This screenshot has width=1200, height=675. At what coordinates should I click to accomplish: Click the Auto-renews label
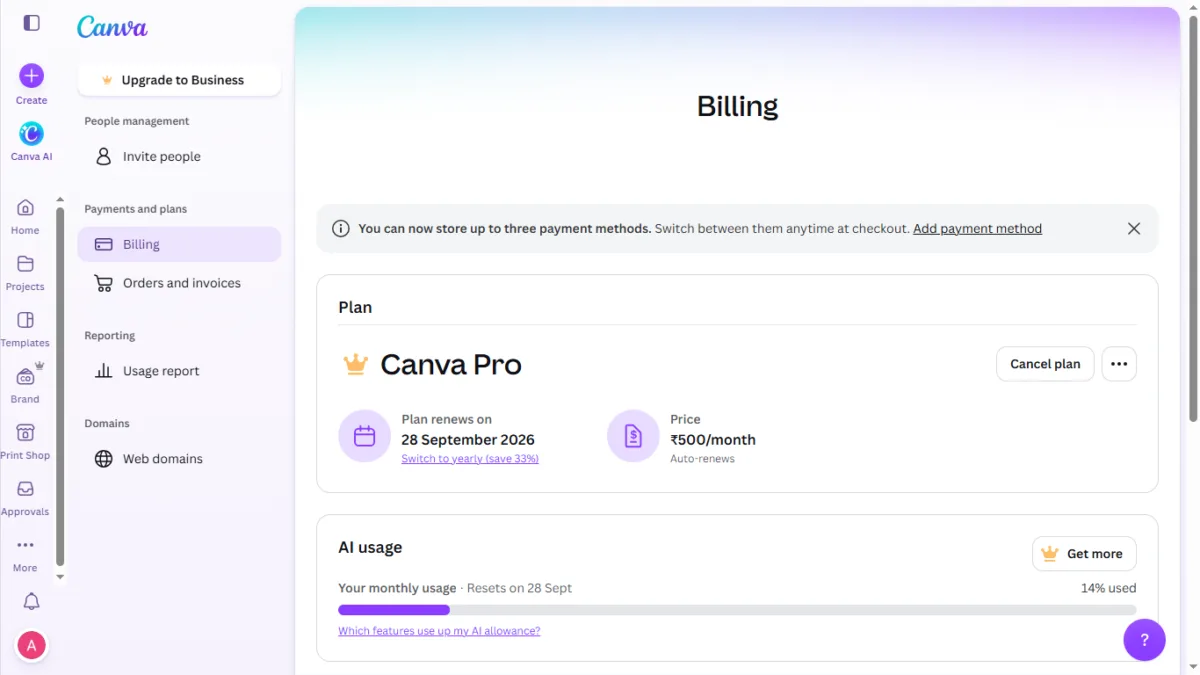point(702,459)
